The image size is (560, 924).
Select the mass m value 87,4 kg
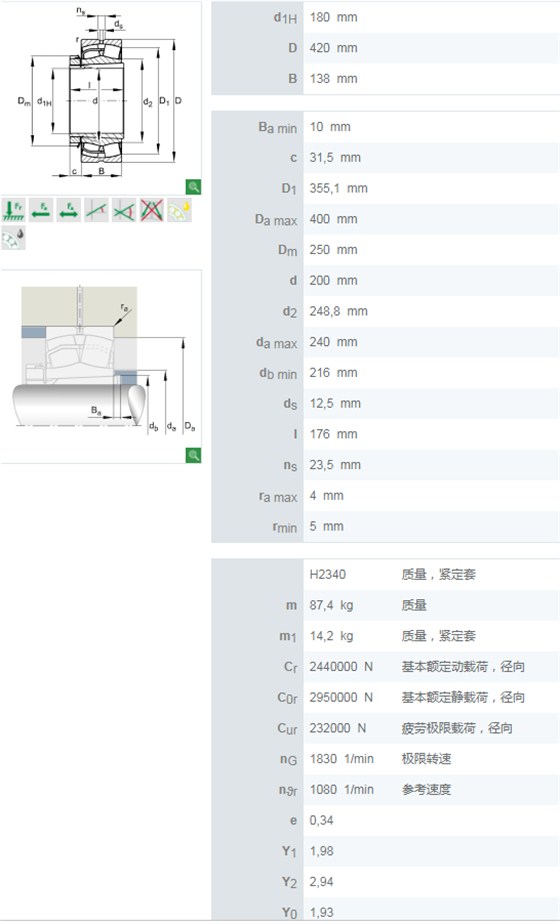click(331, 605)
